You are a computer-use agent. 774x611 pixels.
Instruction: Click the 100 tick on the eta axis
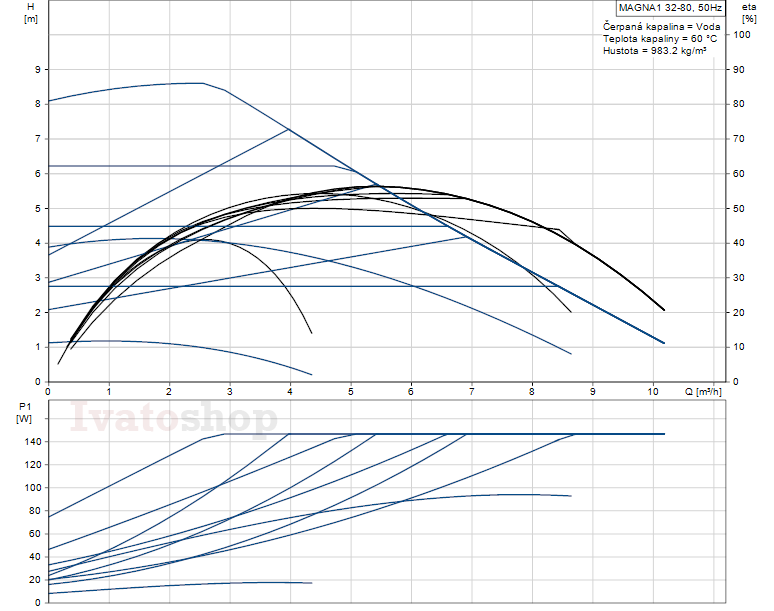743,35
